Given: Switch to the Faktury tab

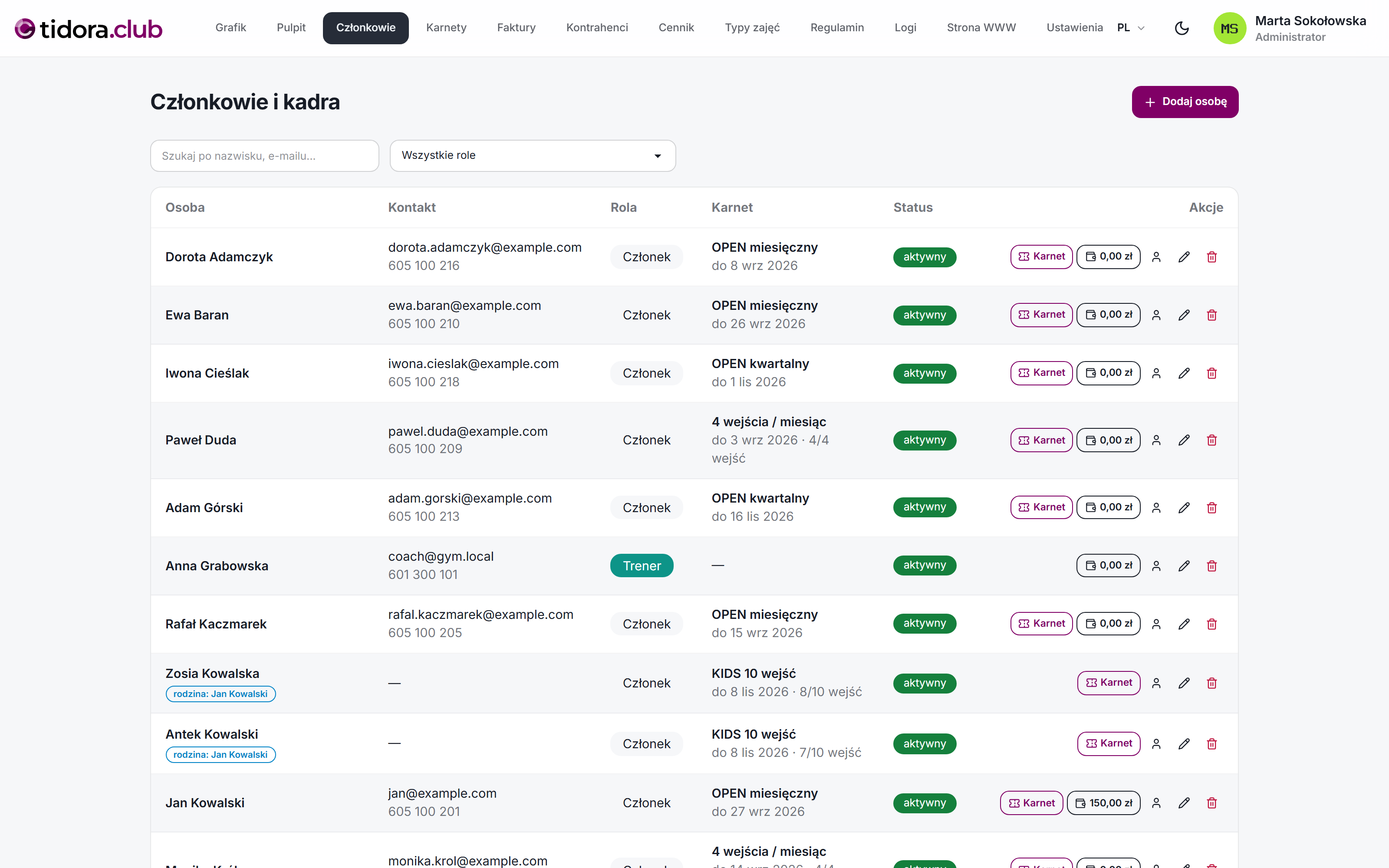Looking at the screenshot, I should 516,27.
